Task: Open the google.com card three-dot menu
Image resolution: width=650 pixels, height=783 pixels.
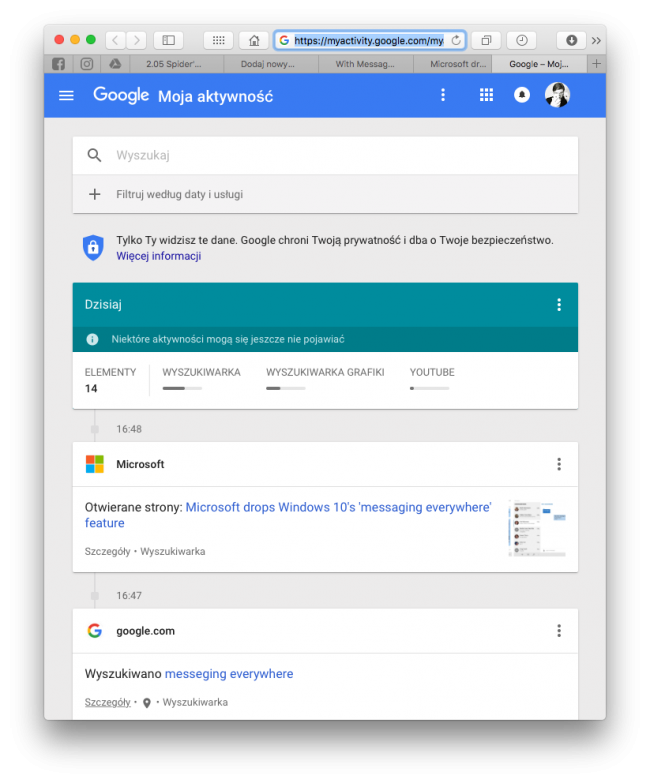Action: point(559,631)
